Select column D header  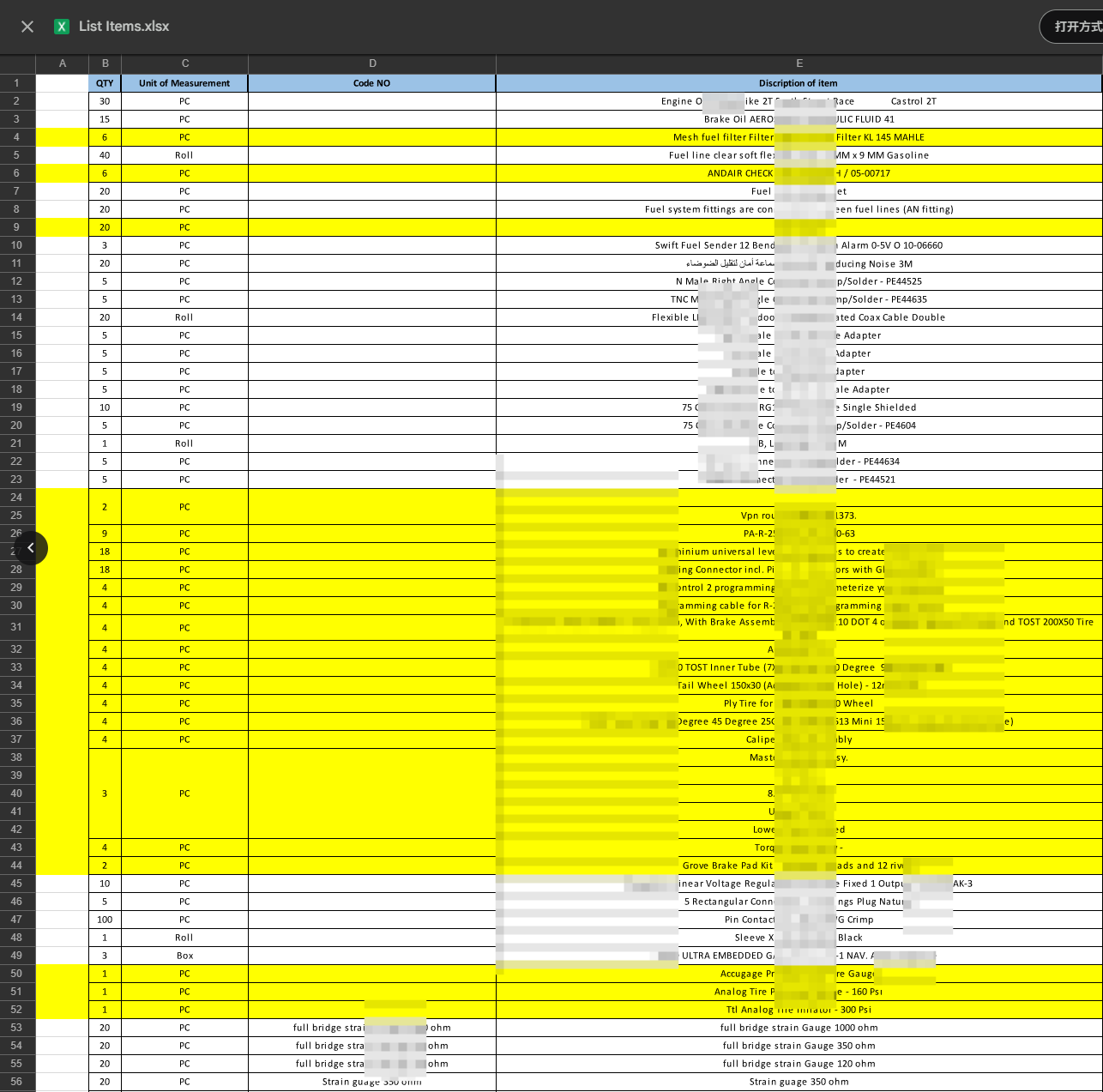372,63
